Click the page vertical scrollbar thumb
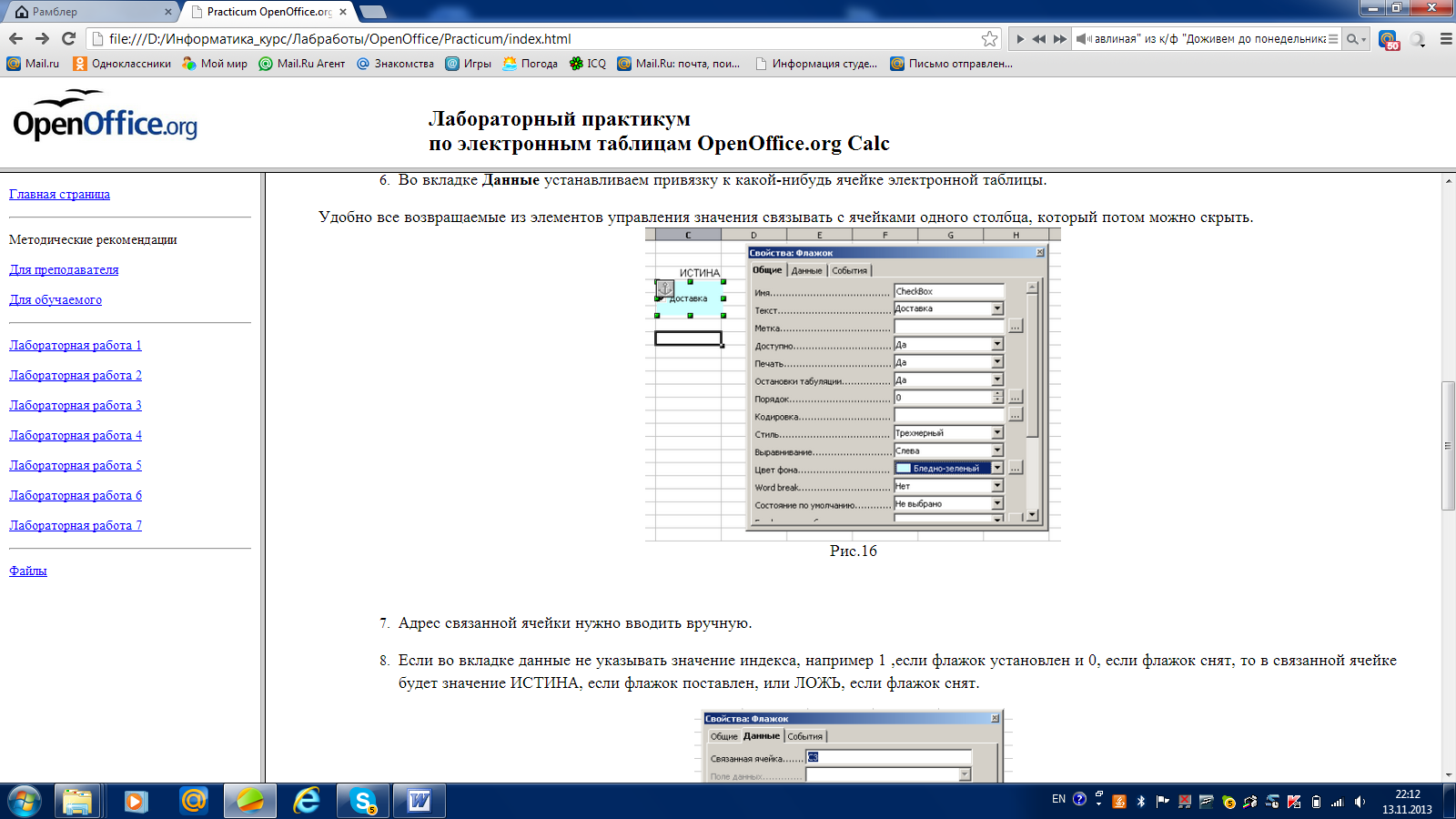1456x819 pixels. click(1448, 446)
